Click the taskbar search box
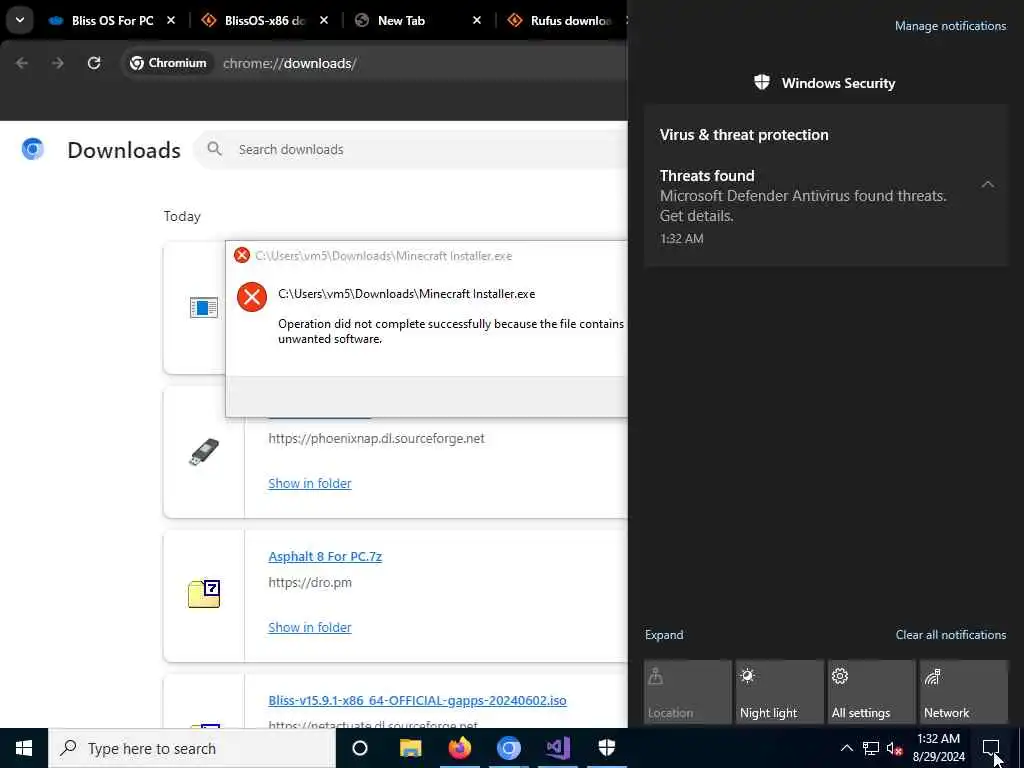 point(192,748)
